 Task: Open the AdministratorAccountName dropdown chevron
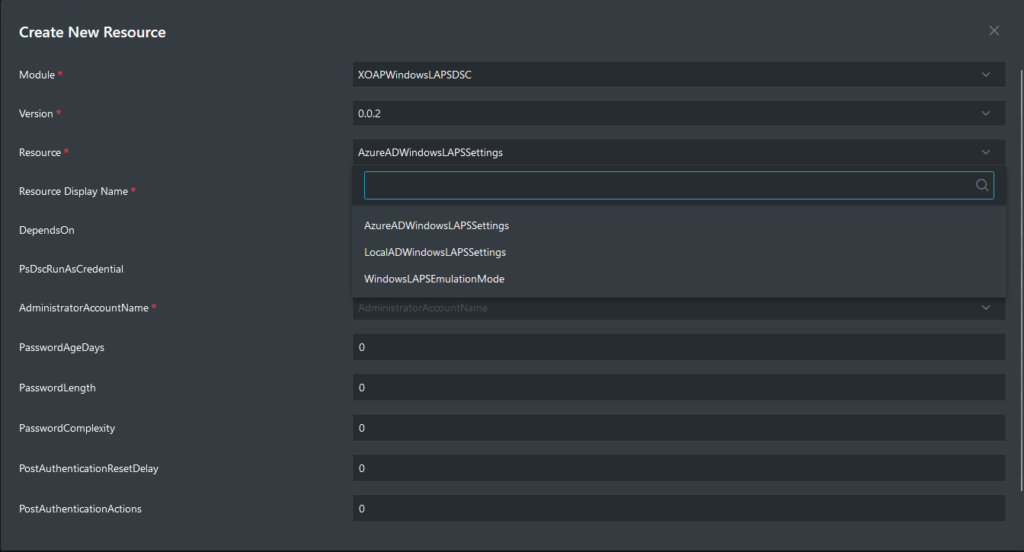(985, 308)
